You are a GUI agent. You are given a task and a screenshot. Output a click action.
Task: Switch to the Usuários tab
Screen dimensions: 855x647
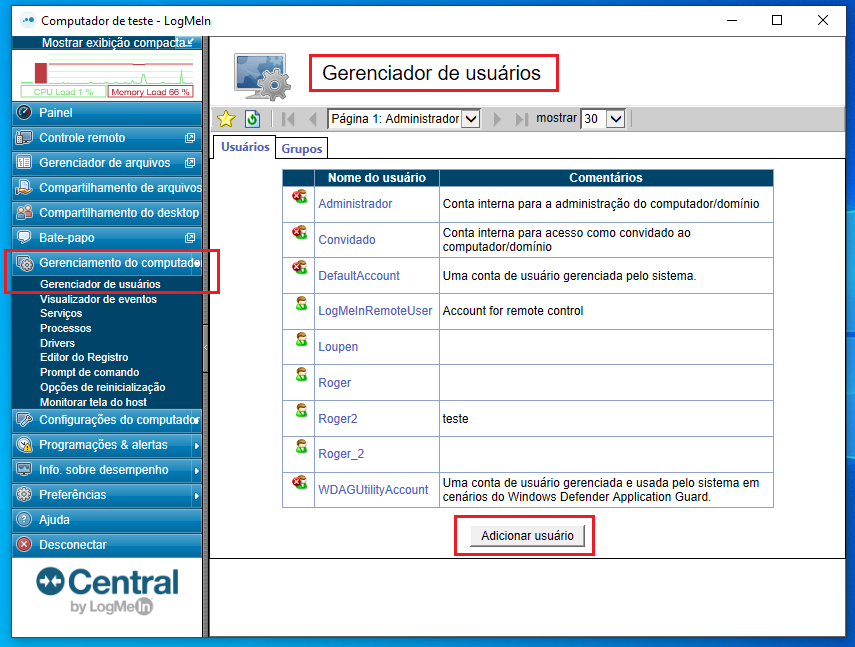tap(245, 147)
